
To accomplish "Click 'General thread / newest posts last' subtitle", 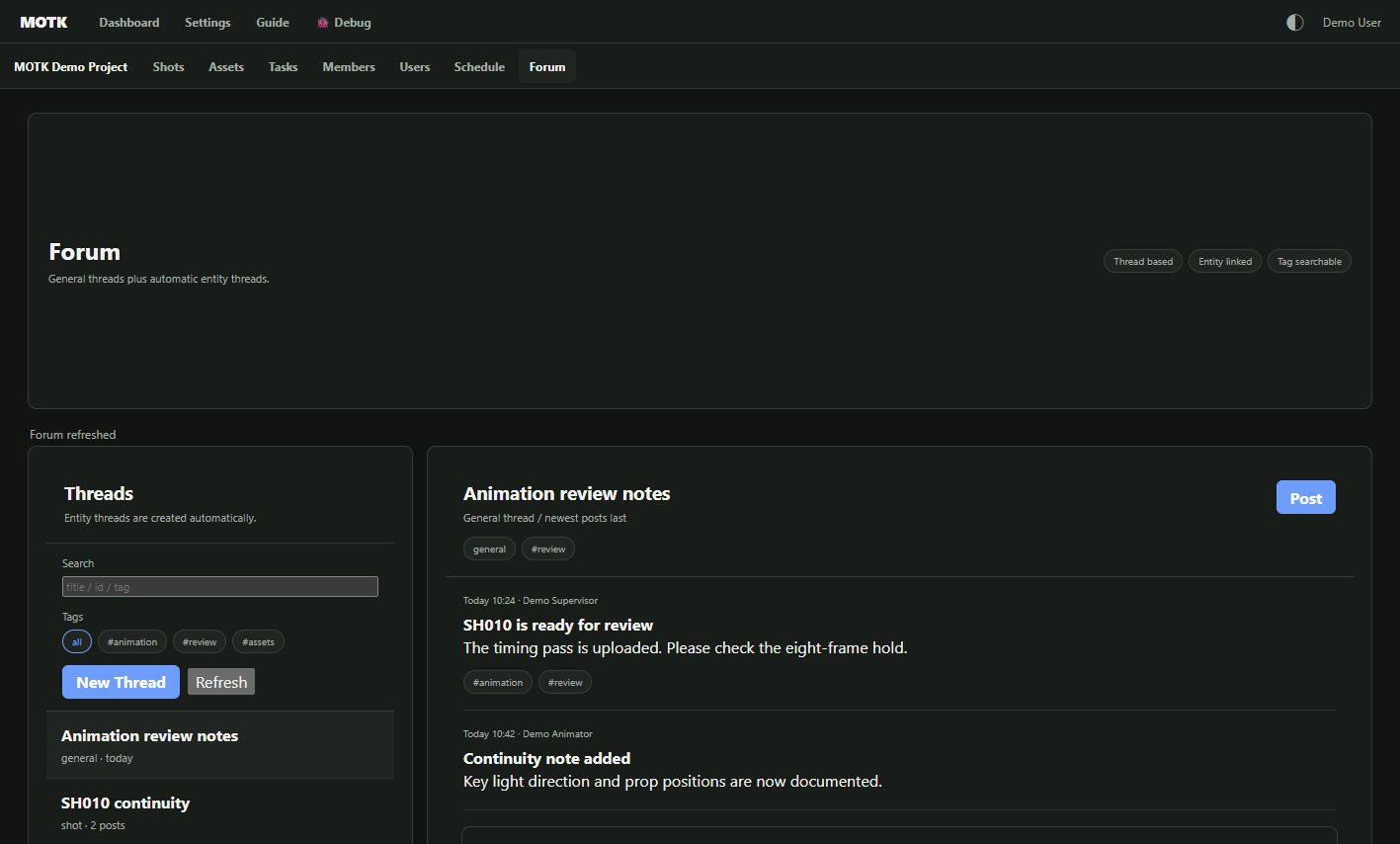I will pos(544,518).
